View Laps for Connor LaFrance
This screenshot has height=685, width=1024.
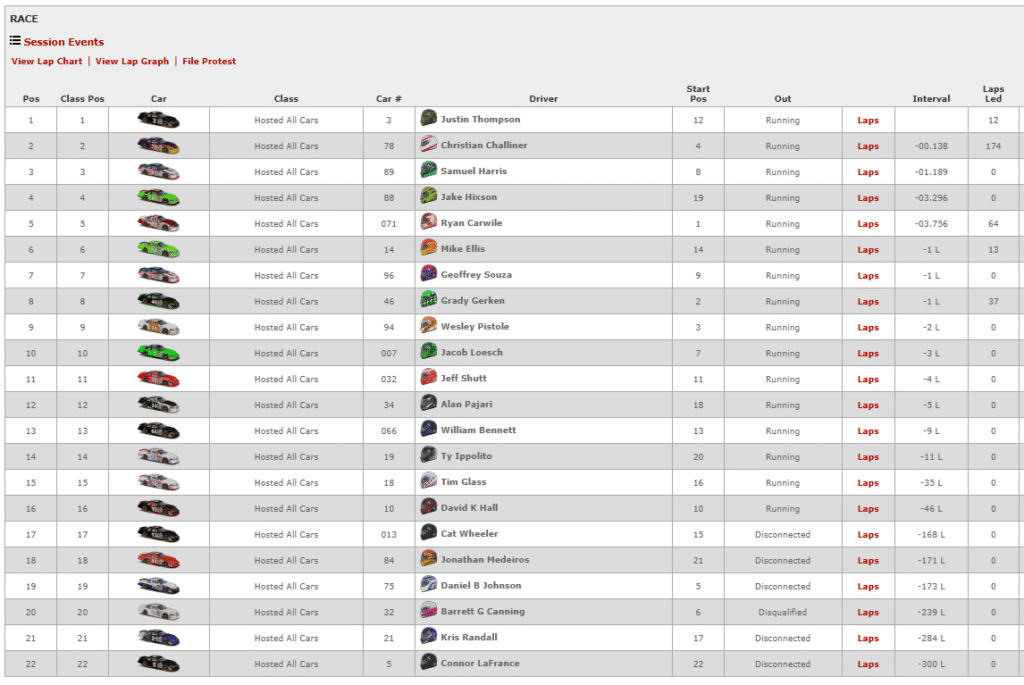(868, 664)
